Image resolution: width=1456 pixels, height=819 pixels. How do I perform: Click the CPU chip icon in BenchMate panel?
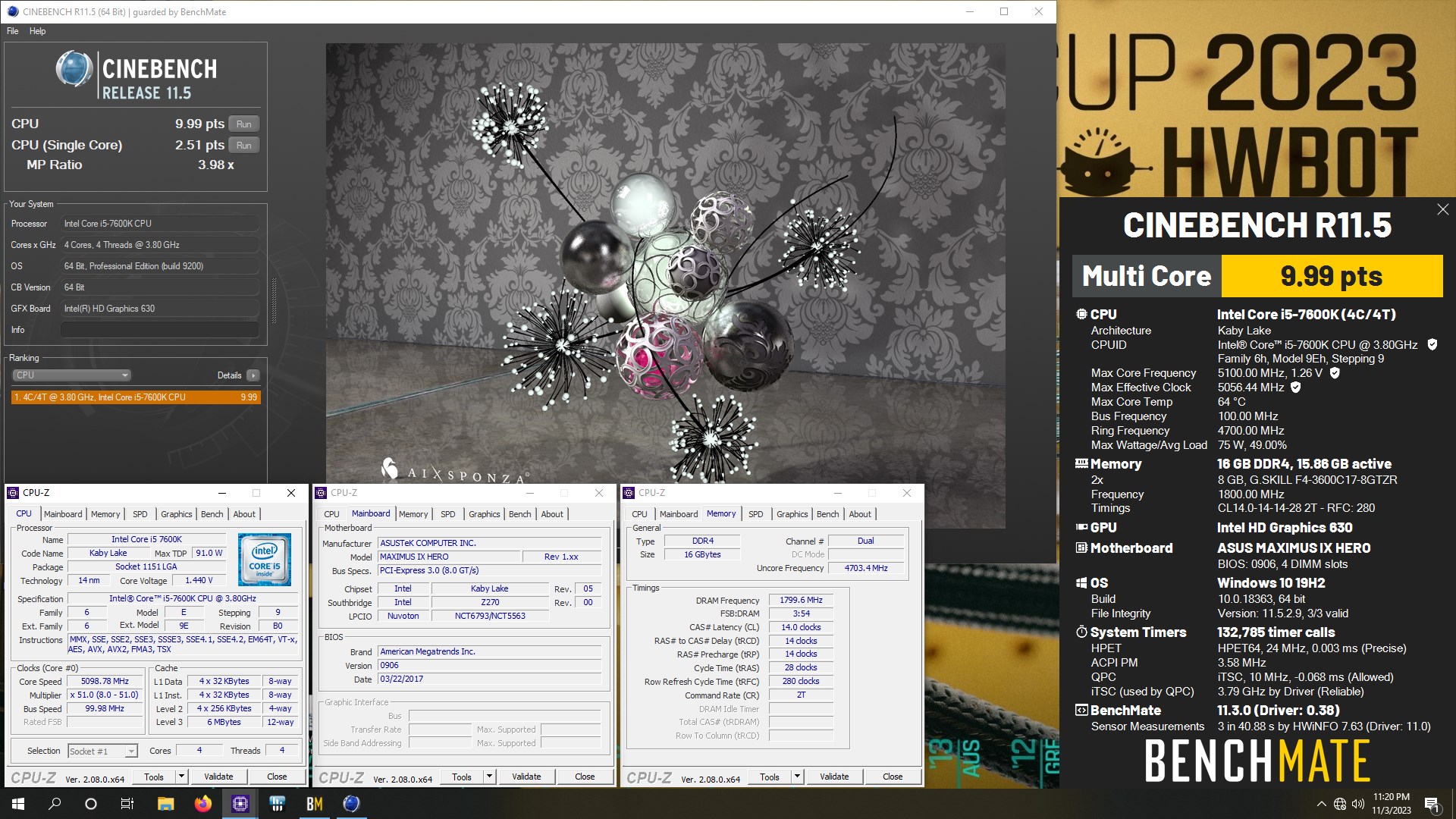pyautogui.click(x=1081, y=314)
